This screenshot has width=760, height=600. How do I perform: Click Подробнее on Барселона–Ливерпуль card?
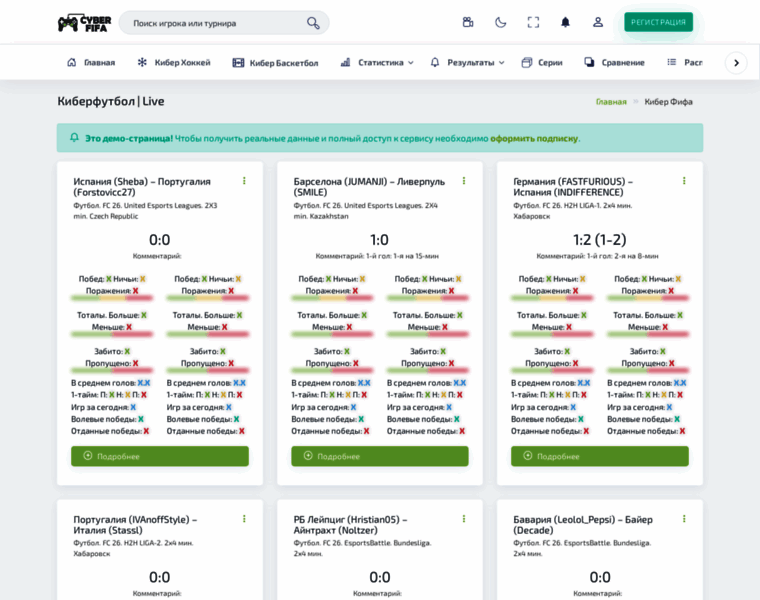tap(380, 456)
